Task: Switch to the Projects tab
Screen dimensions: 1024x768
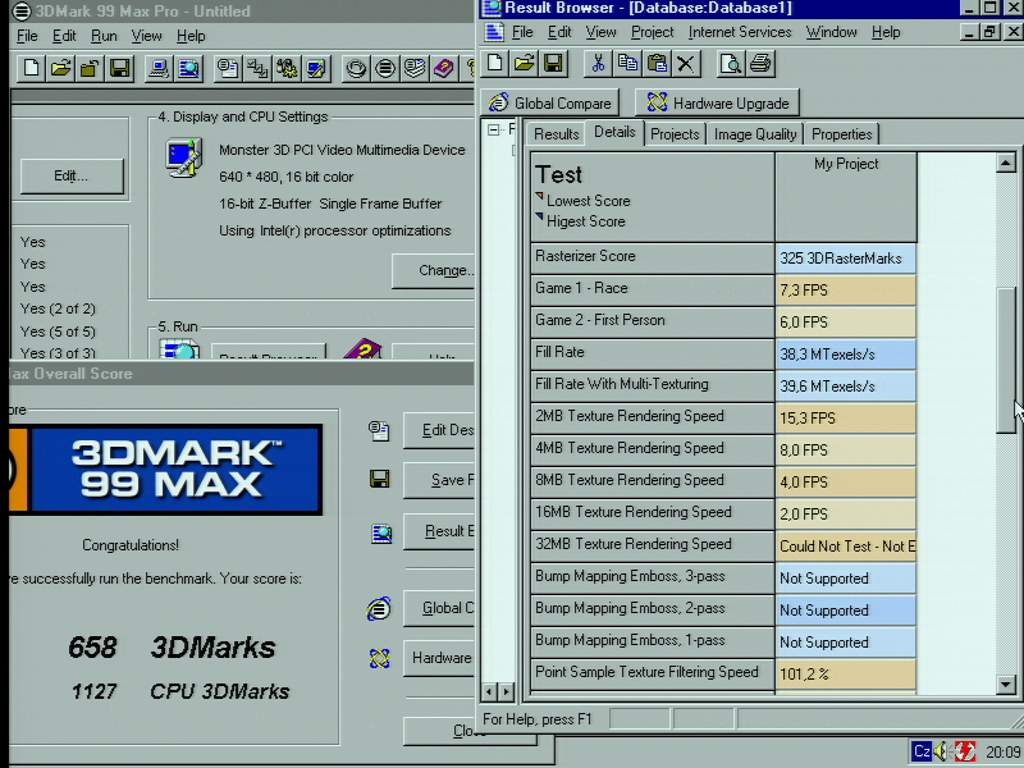Action: click(x=675, y=134)
